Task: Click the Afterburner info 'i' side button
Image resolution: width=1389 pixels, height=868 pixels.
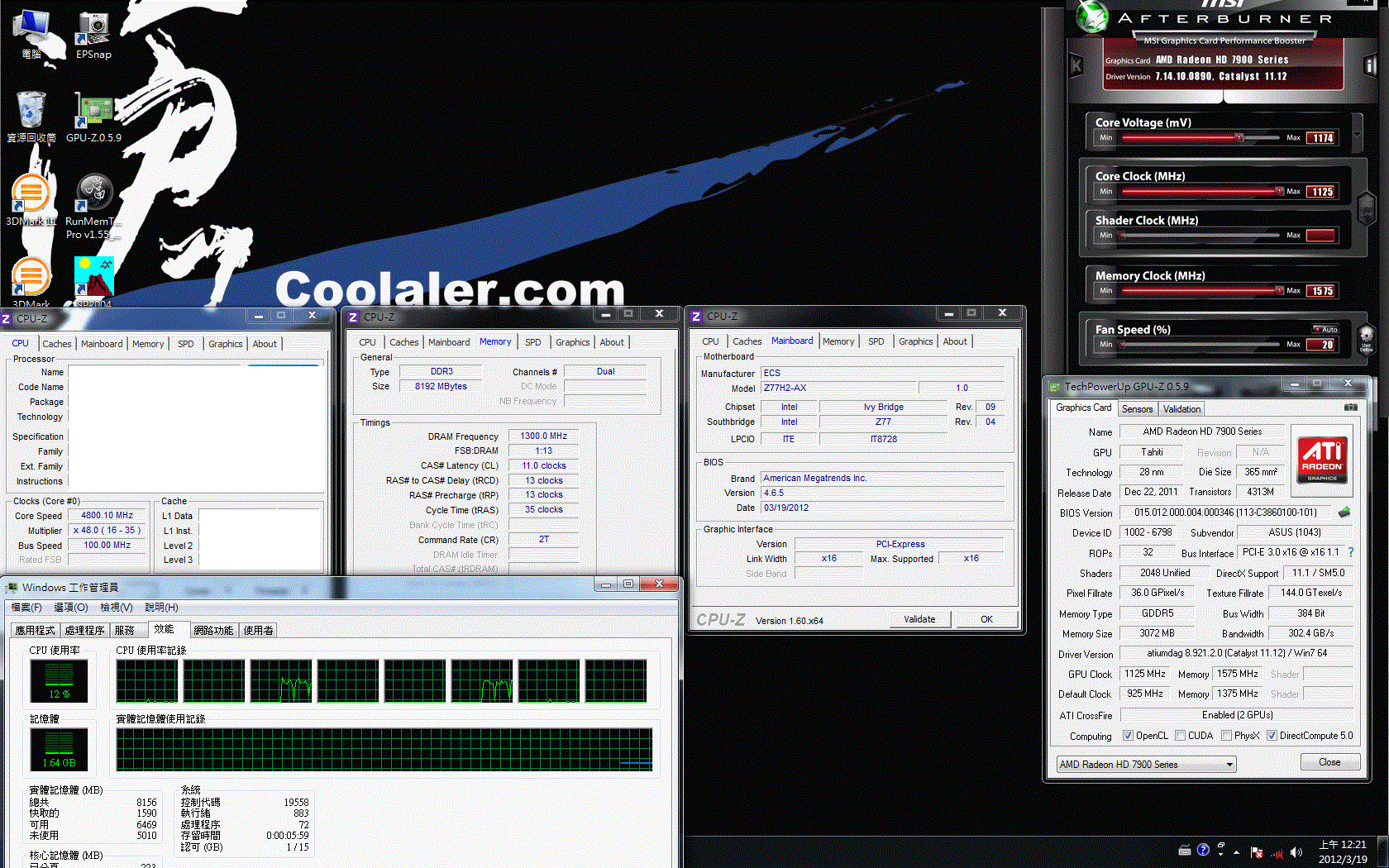Action: coord(1370,65)
